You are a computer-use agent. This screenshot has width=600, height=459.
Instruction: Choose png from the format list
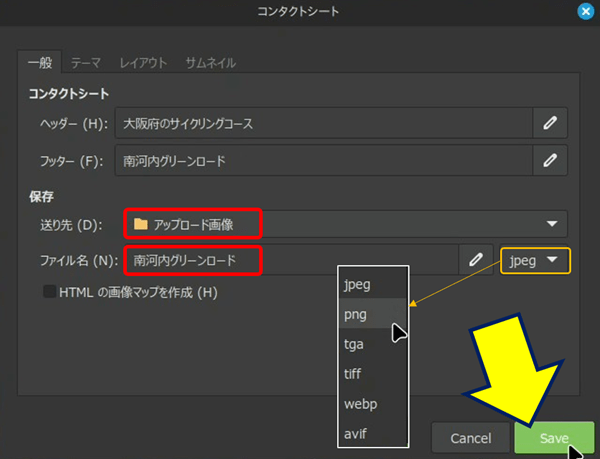point(372,314)
